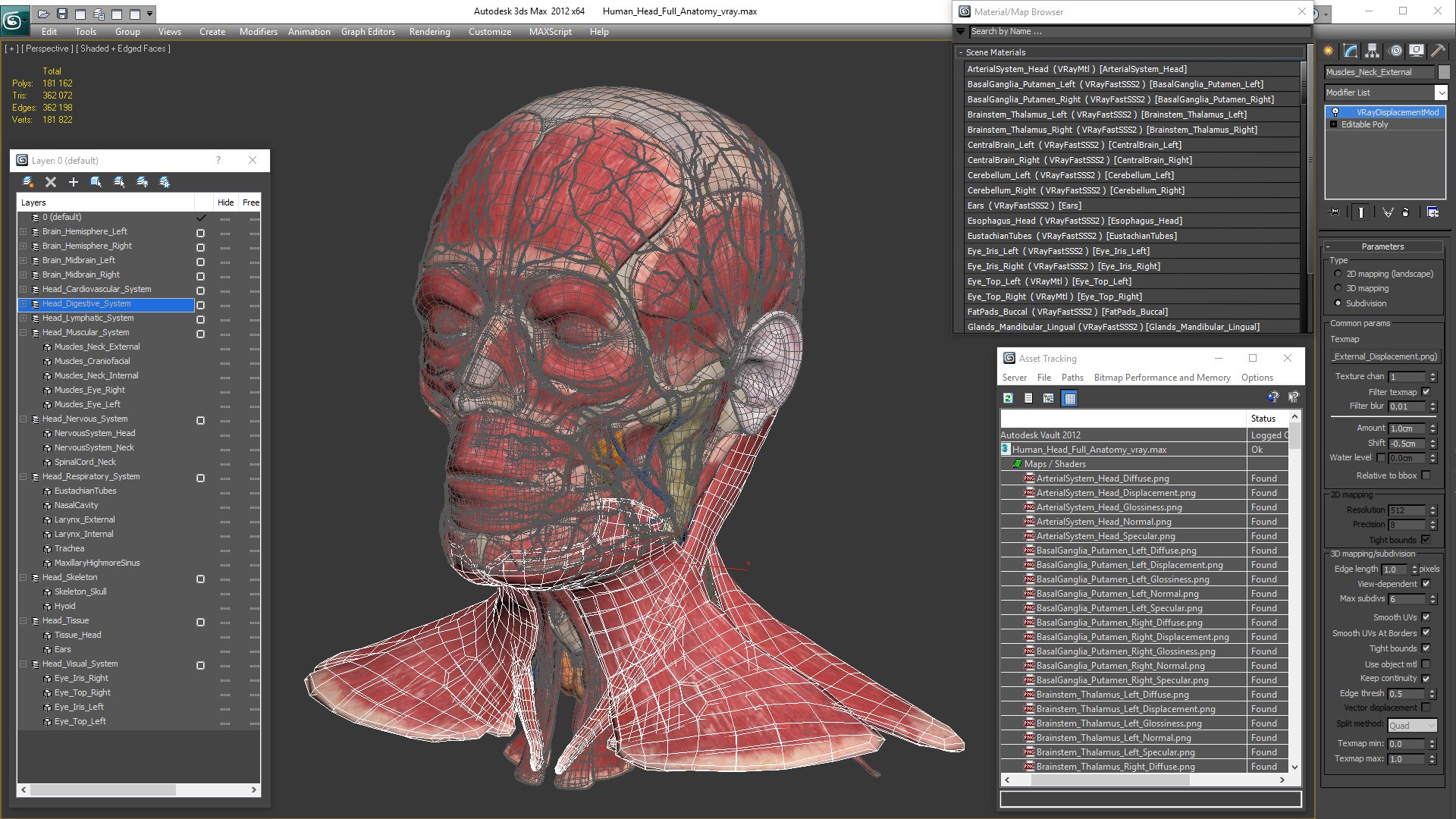1456x819 pixels.
Task: Toggle VRayDisplacementMod lightbulb on/off
Action: (x=1335, y=112)
